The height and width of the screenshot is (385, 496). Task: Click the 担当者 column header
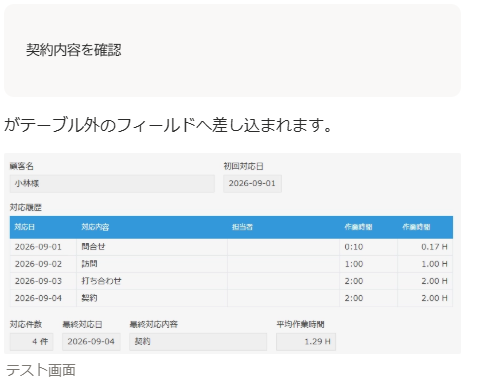click(x=283, y=227)
